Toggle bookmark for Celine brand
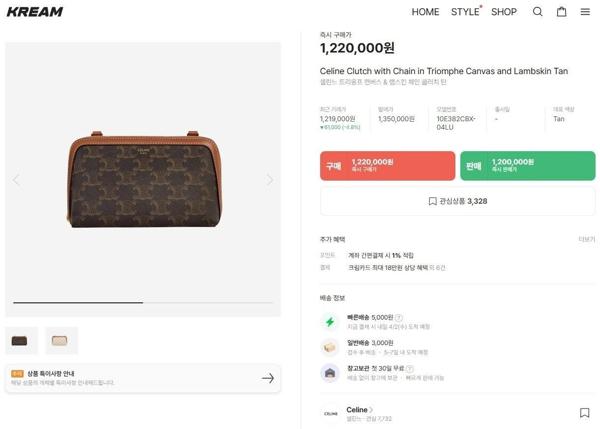Screen dimensions: 600x429 585,412
